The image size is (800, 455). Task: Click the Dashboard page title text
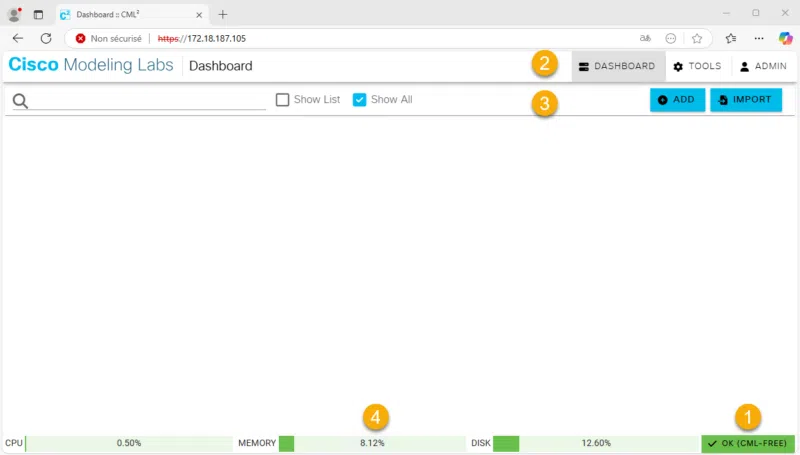coord(220,66)
